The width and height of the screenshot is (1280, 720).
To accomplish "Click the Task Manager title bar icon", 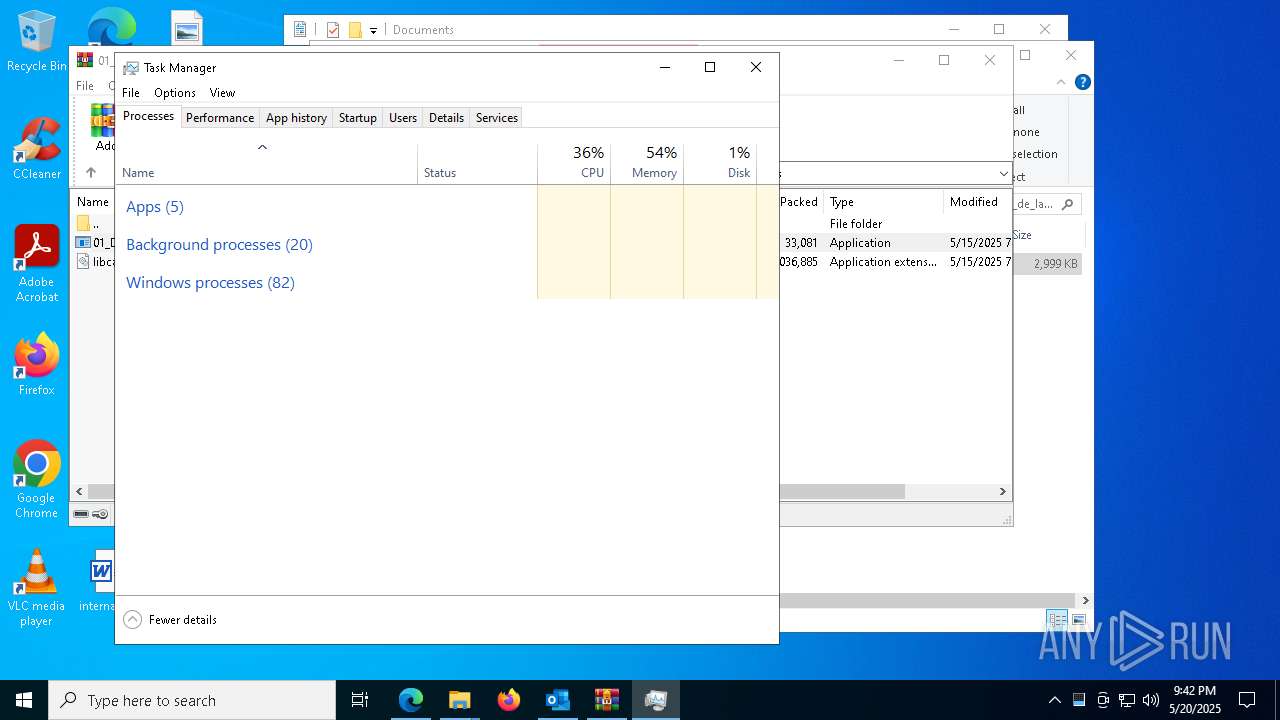I will tap(131, 68).
